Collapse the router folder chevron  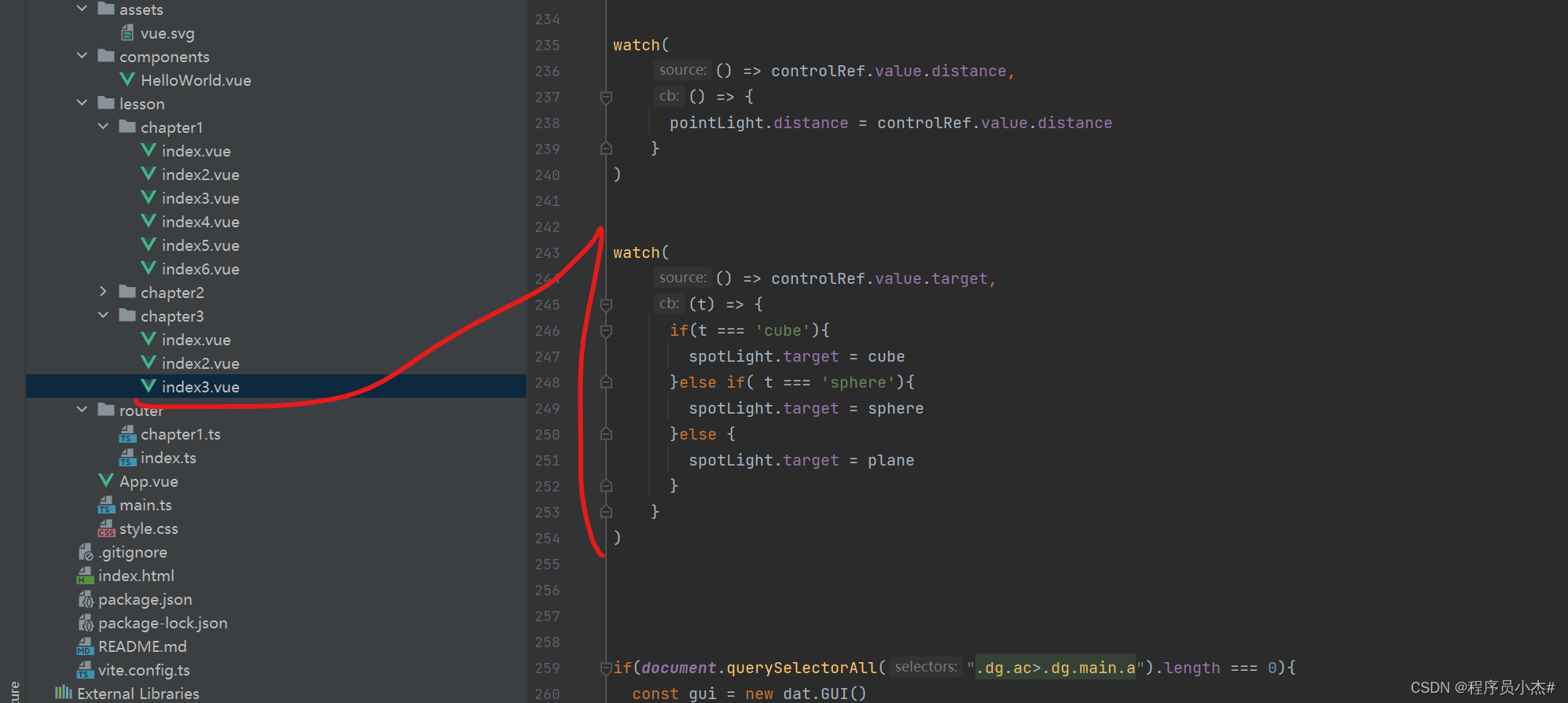pos(82,410)
